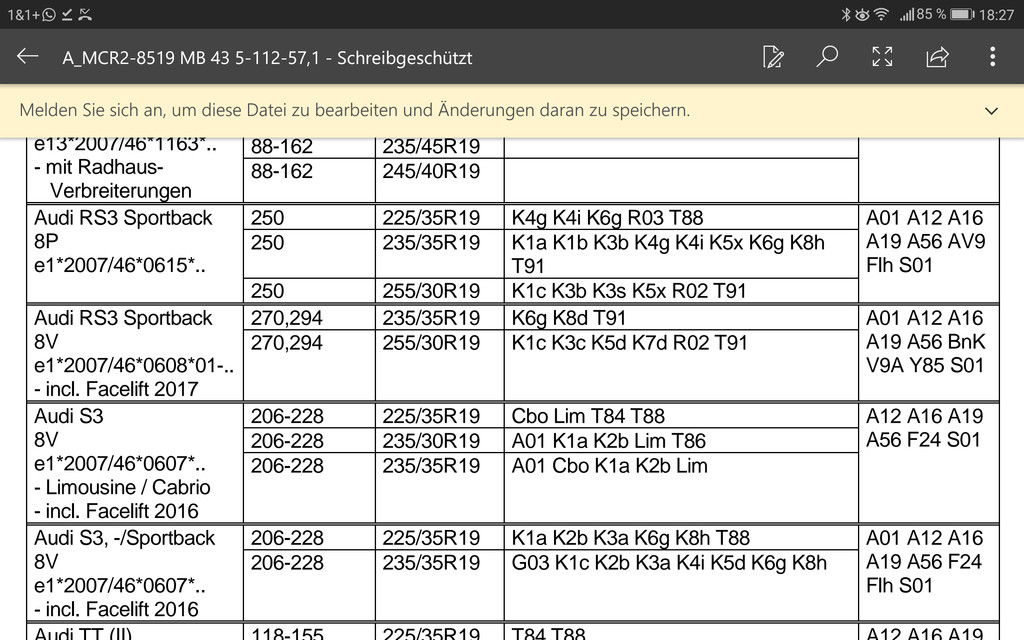The height and width of the screenshot is (640, 1024).
Task: Switch to full-screen view with the expand icon
Action: coord(882,57)
